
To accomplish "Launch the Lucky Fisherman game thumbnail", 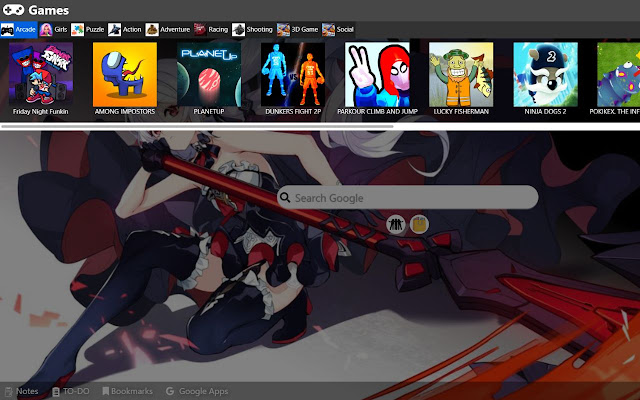I will (461, 74).
